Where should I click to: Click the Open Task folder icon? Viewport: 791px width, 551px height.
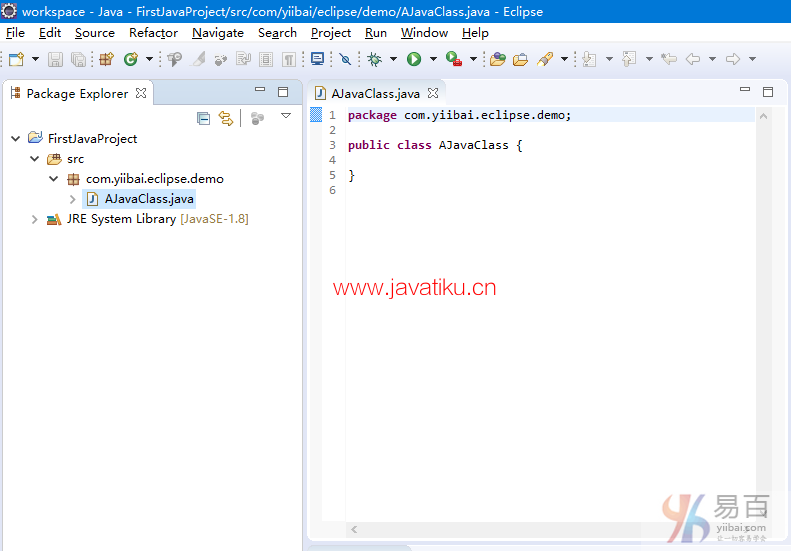pos(520,59)
